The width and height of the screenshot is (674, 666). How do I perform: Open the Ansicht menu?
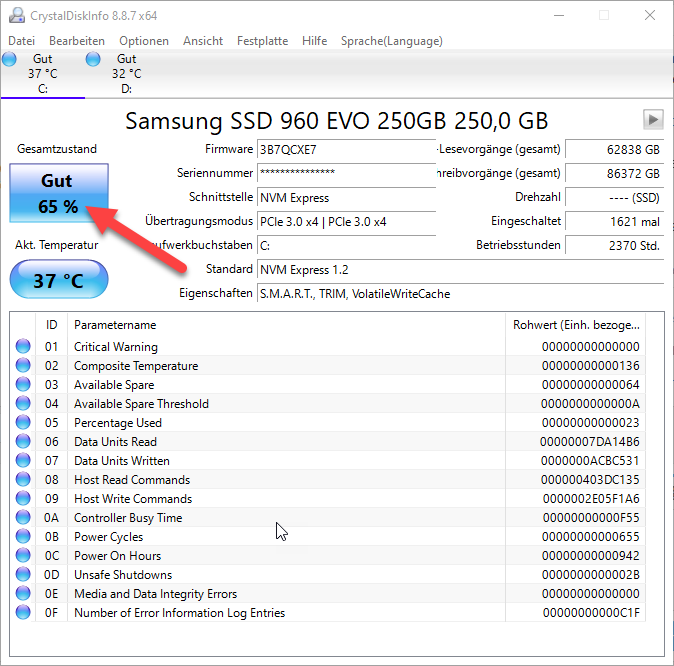click(203, 41)
